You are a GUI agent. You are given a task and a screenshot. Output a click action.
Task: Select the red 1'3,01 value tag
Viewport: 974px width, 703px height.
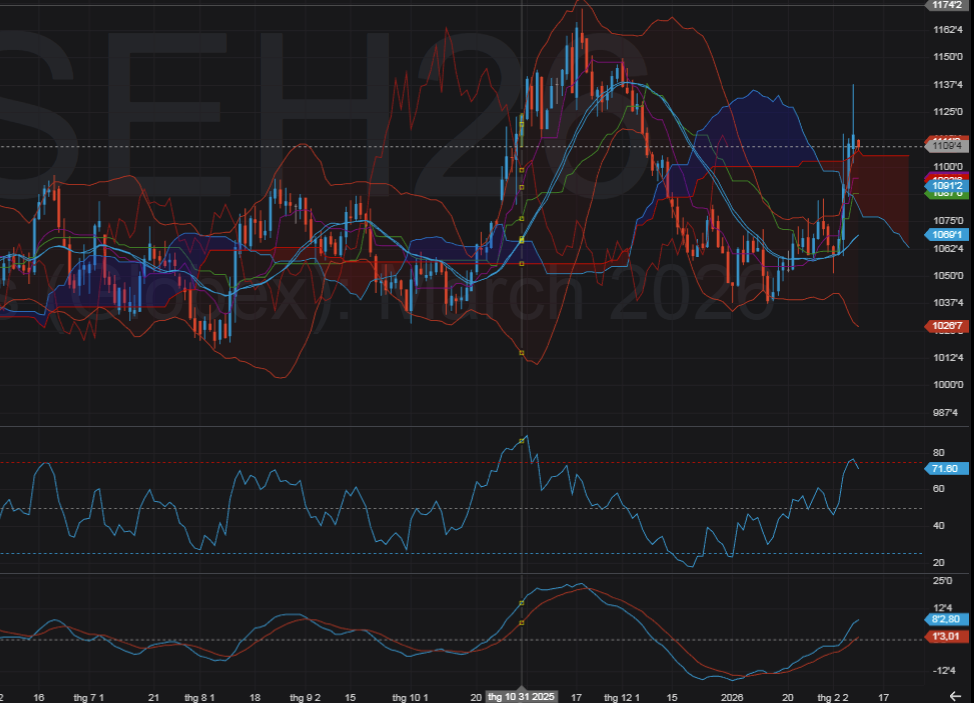[946, 635]
